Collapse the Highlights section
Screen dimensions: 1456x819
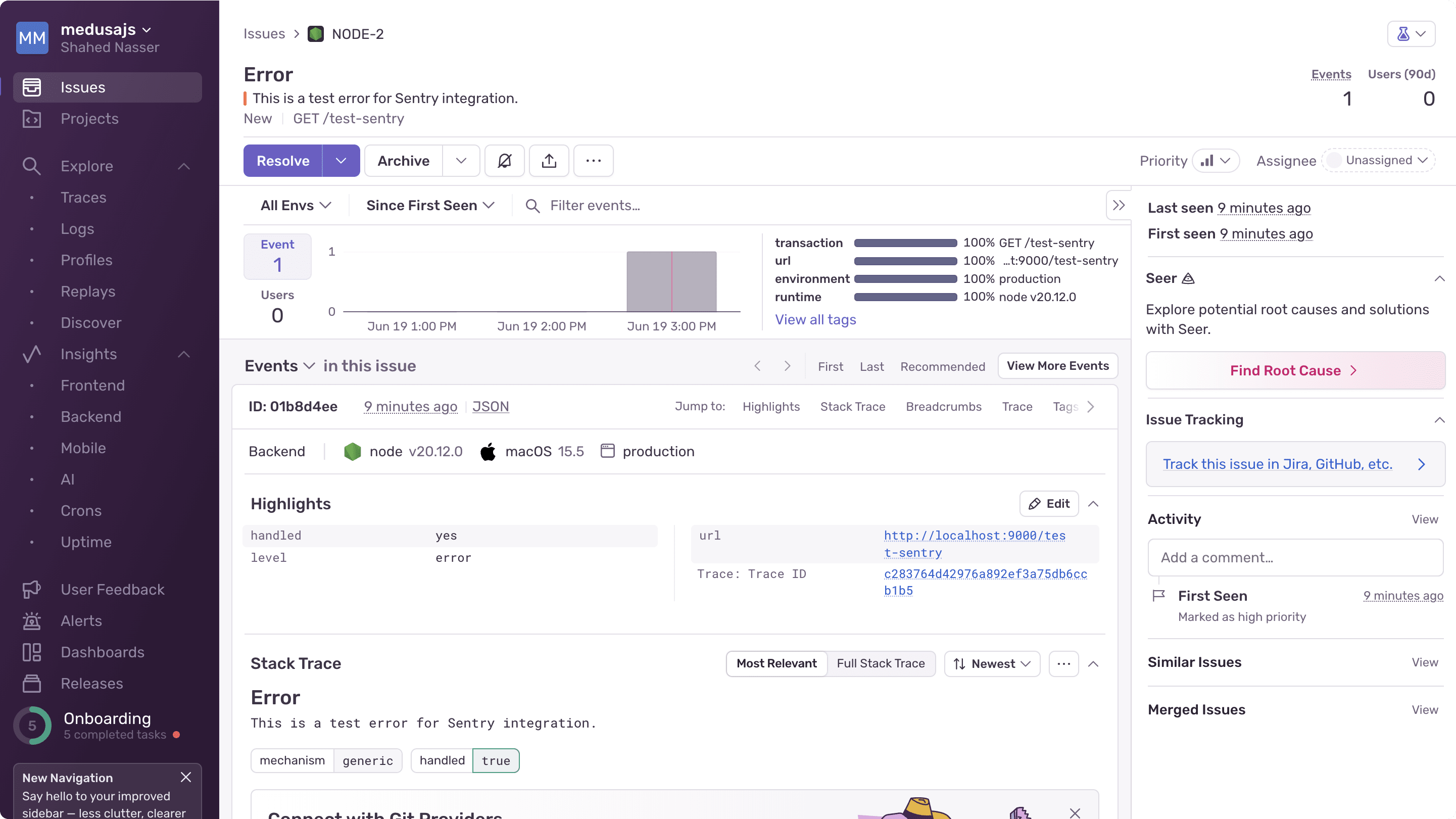(1093, 504)
